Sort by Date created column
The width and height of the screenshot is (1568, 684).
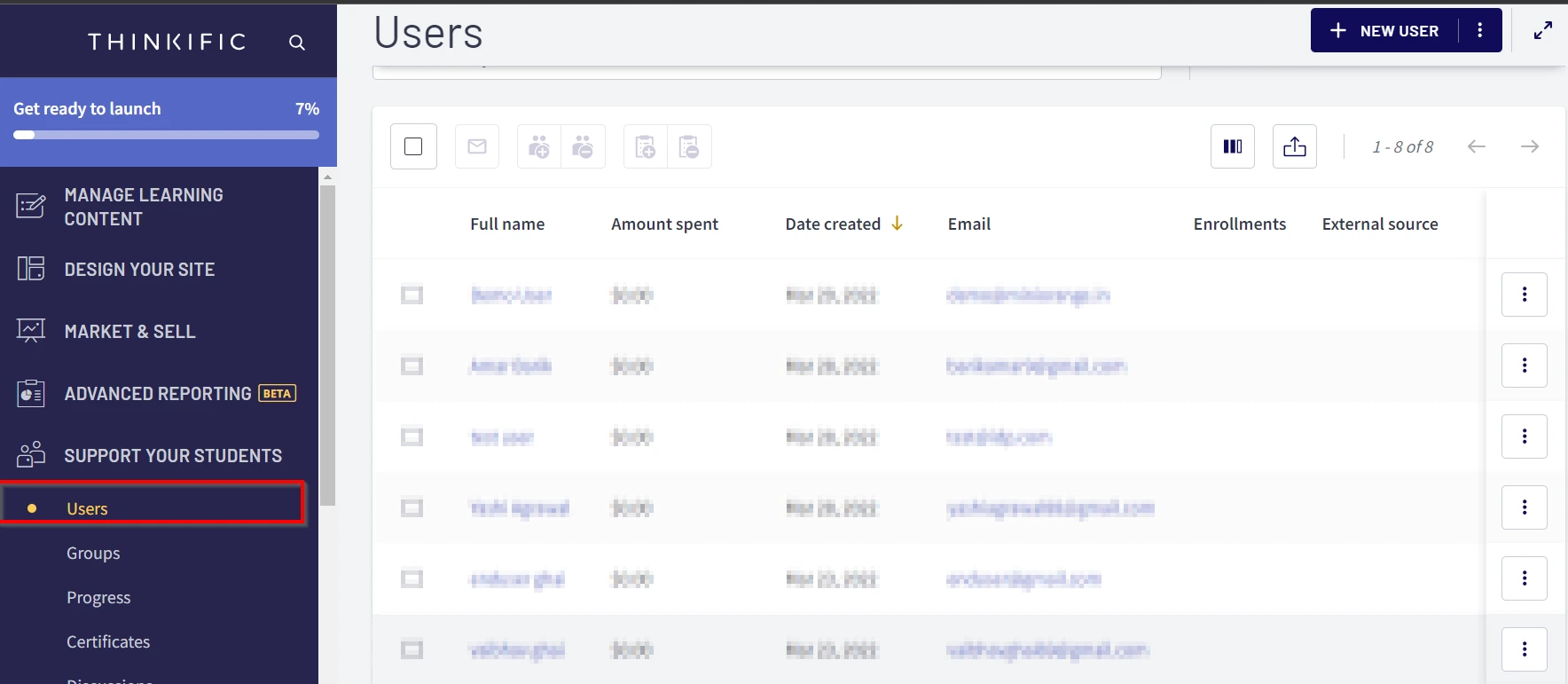(x=833, y=224)
